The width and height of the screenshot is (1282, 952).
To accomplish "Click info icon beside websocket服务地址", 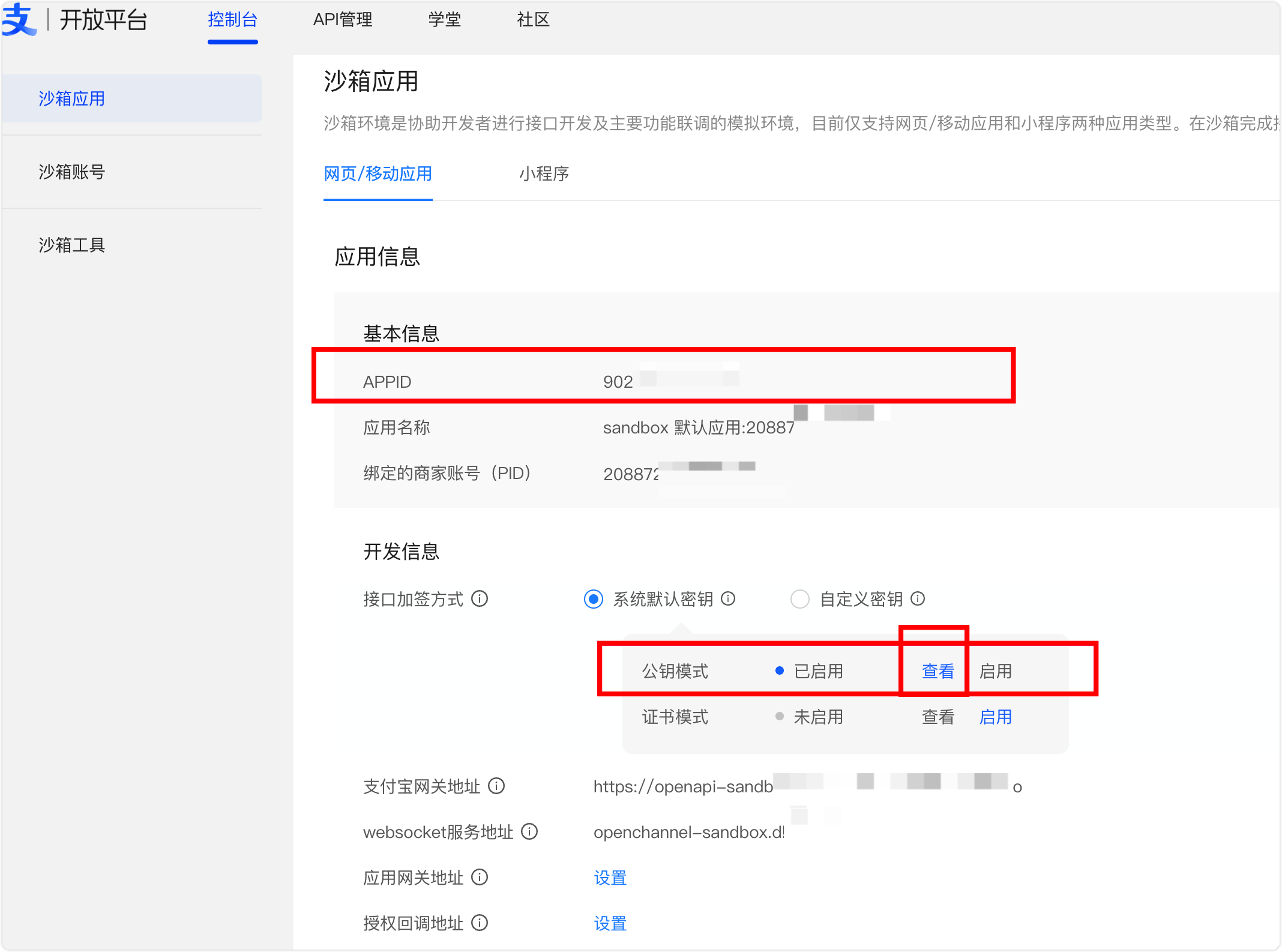I will [529, 831].
